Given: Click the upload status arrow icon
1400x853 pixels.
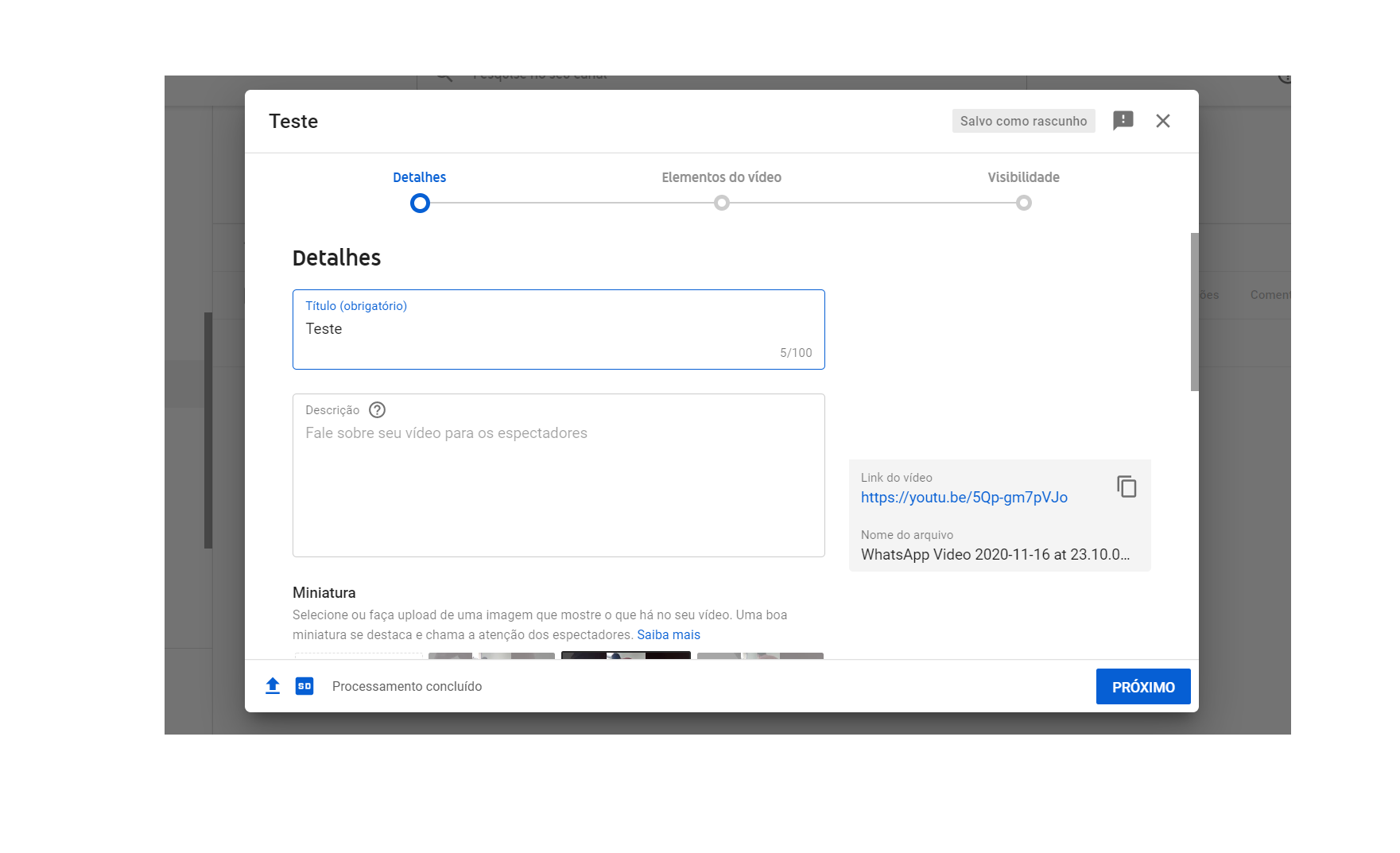Looking at the screenshot, I should [273, 686].
